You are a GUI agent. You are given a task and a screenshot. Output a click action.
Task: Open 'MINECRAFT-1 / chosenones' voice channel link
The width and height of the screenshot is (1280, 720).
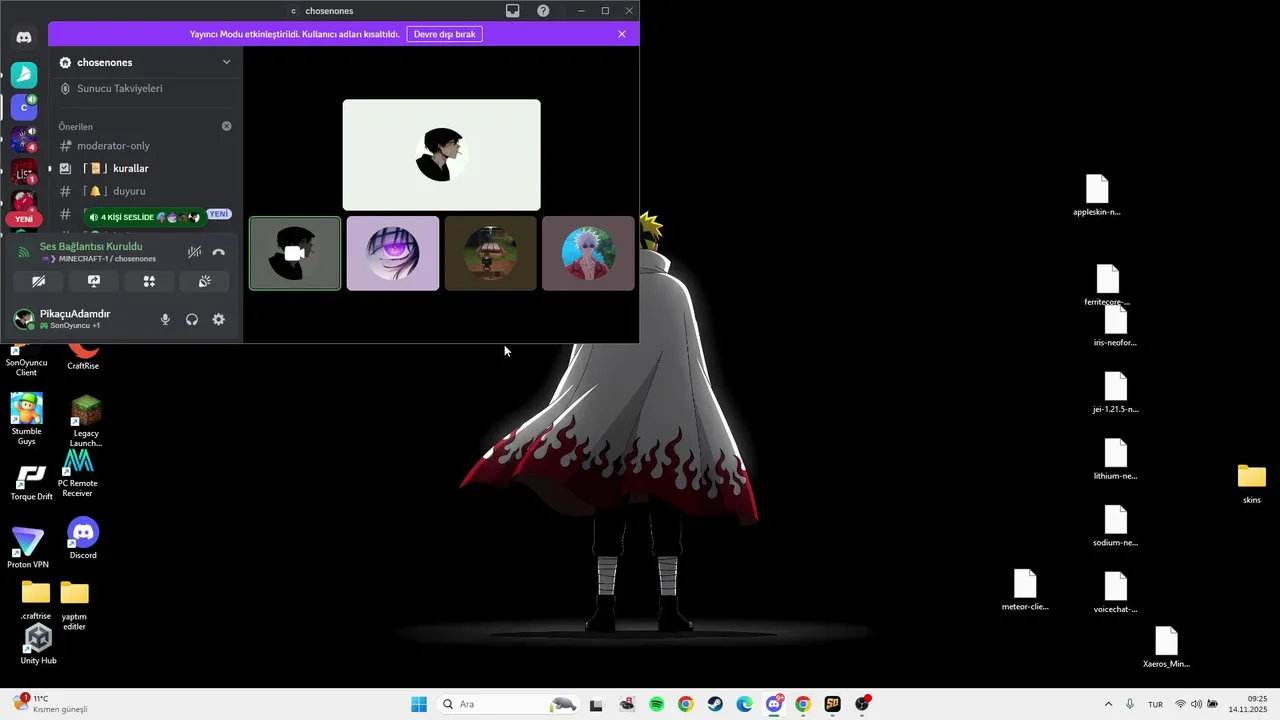pos(107,259)
